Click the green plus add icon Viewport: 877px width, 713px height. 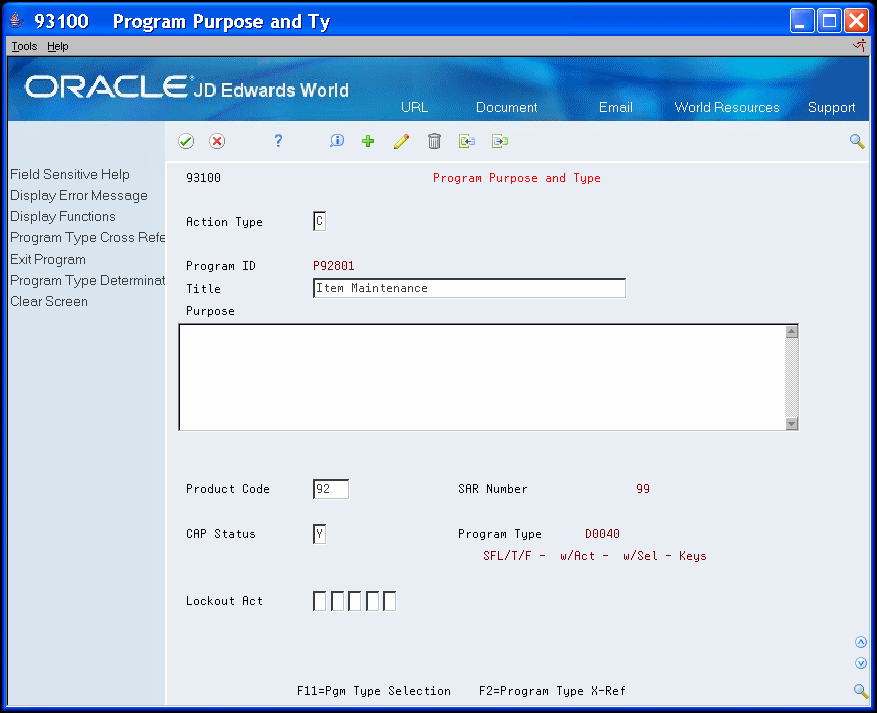point(368,141)
